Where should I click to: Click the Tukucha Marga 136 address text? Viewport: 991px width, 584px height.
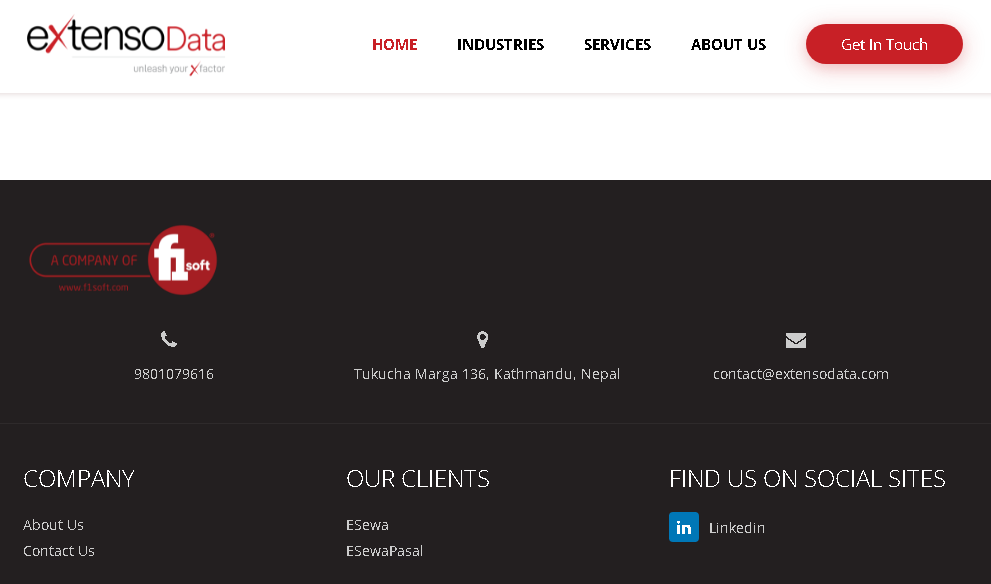(487, 374)
